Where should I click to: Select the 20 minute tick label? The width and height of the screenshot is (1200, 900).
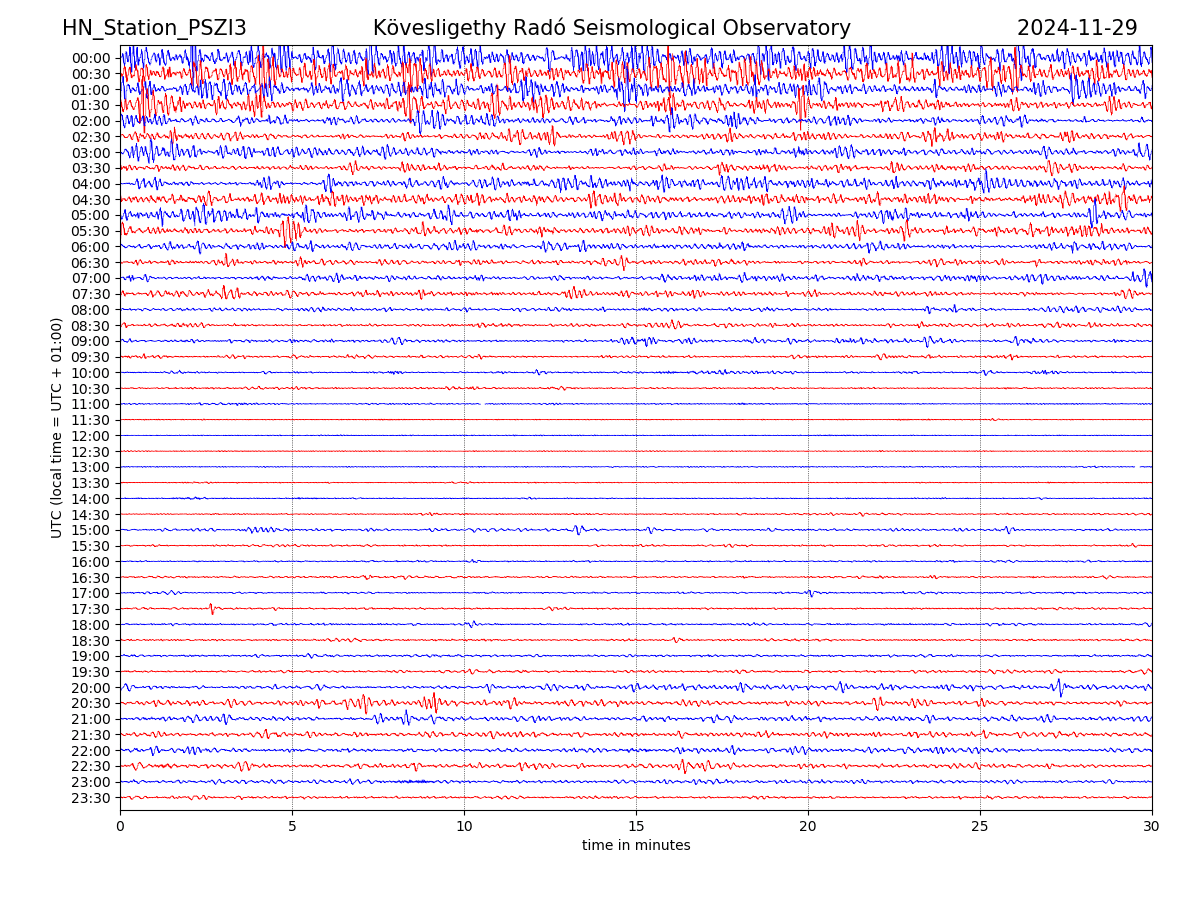click(x=808, y=827)
